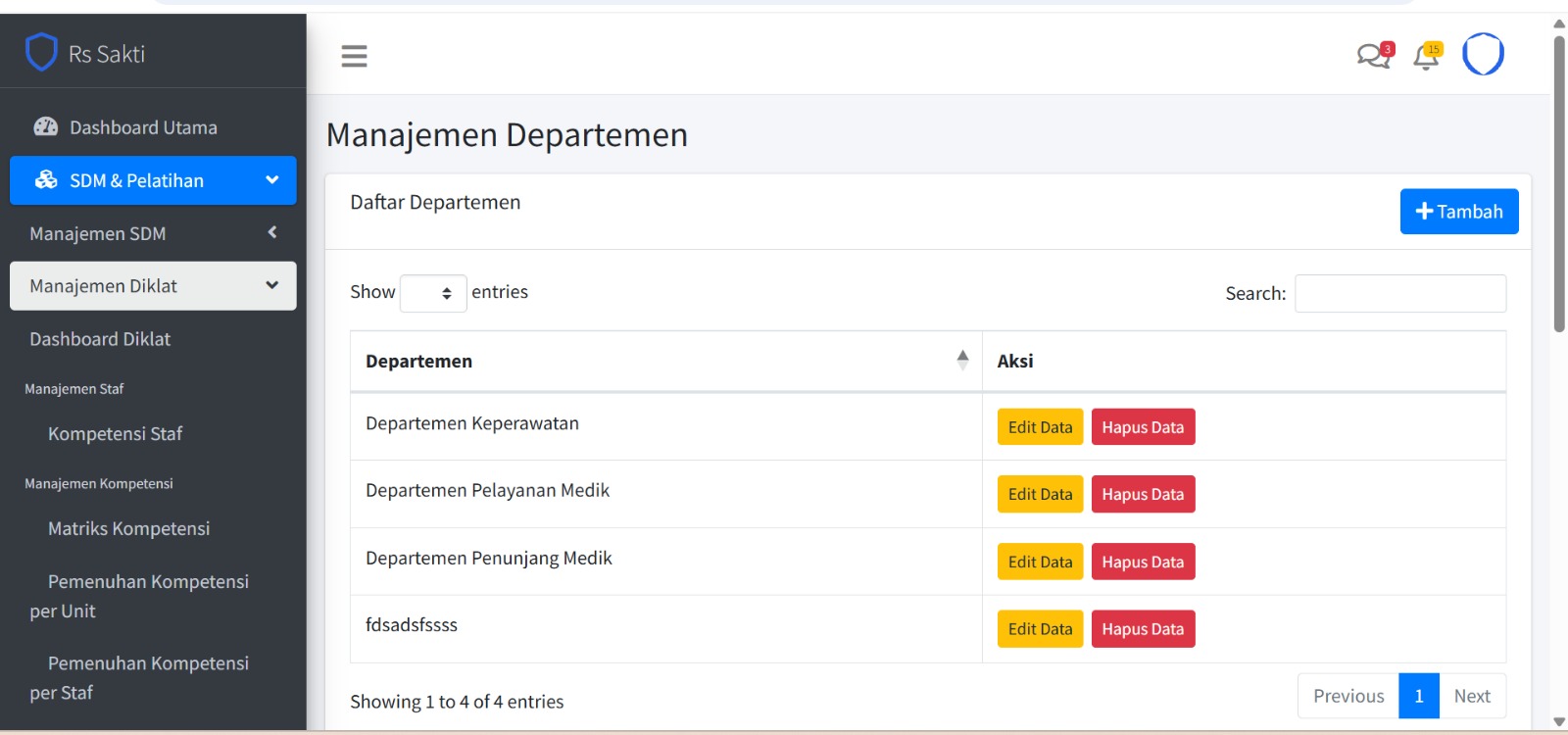
Task: Click the user profile avatar icon
Action: pyautogui.click(x=1482, y=55)
